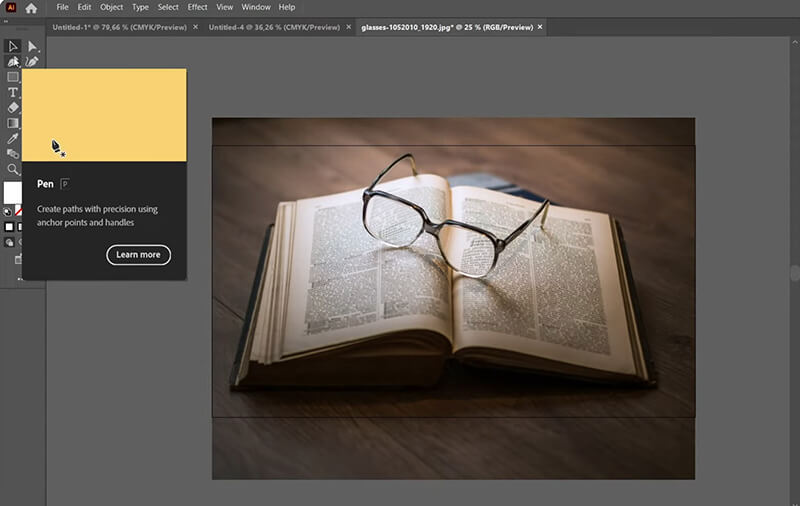
Task: Choose the Gradient tool
Action: tap(13, 123)
